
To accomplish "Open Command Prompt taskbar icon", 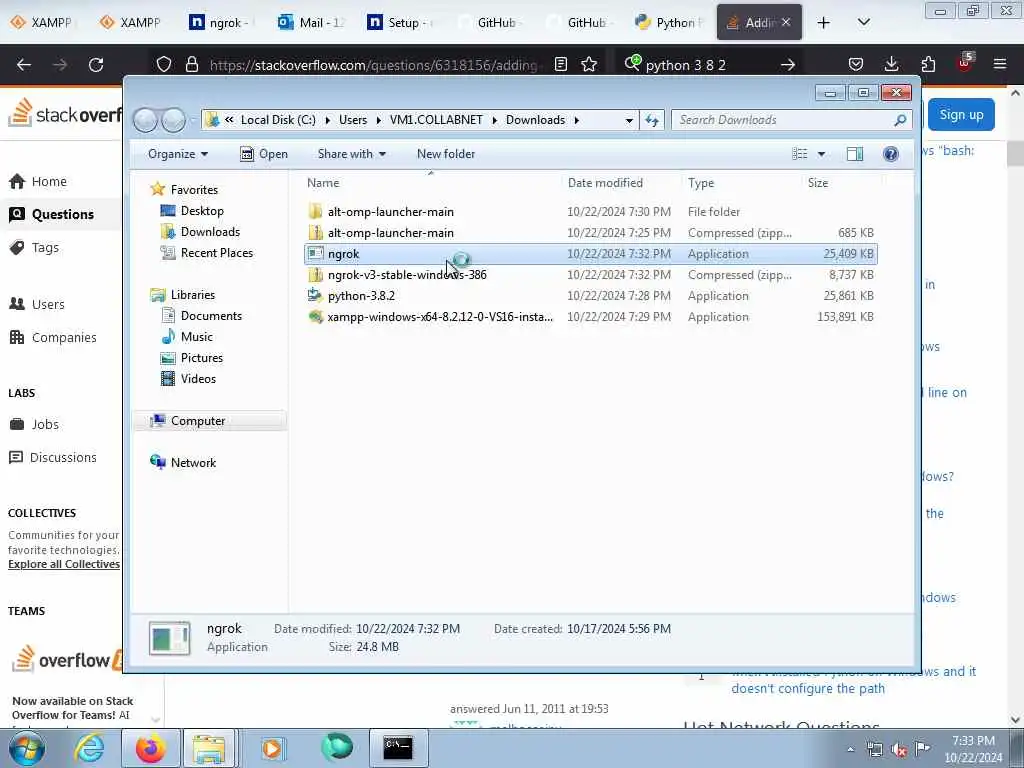I will click(398, 748).
